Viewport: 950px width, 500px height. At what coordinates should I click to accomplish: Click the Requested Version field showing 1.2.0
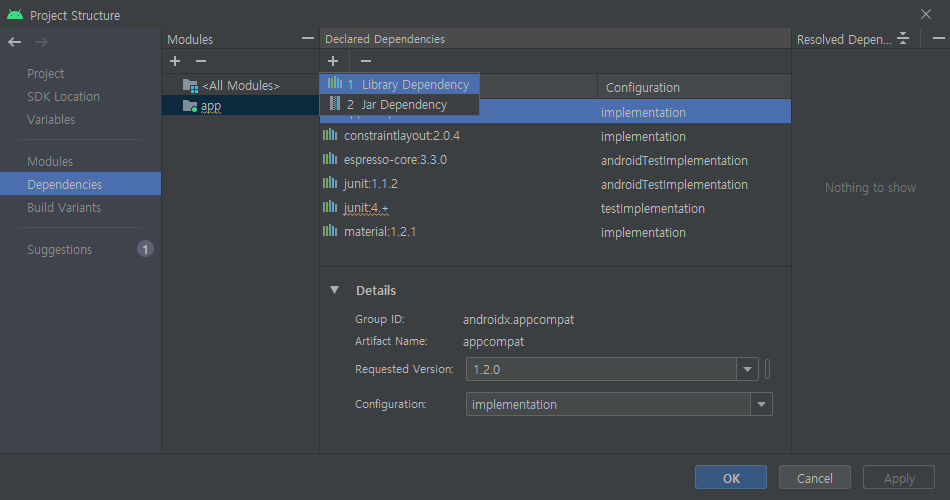tap(601, 369)
